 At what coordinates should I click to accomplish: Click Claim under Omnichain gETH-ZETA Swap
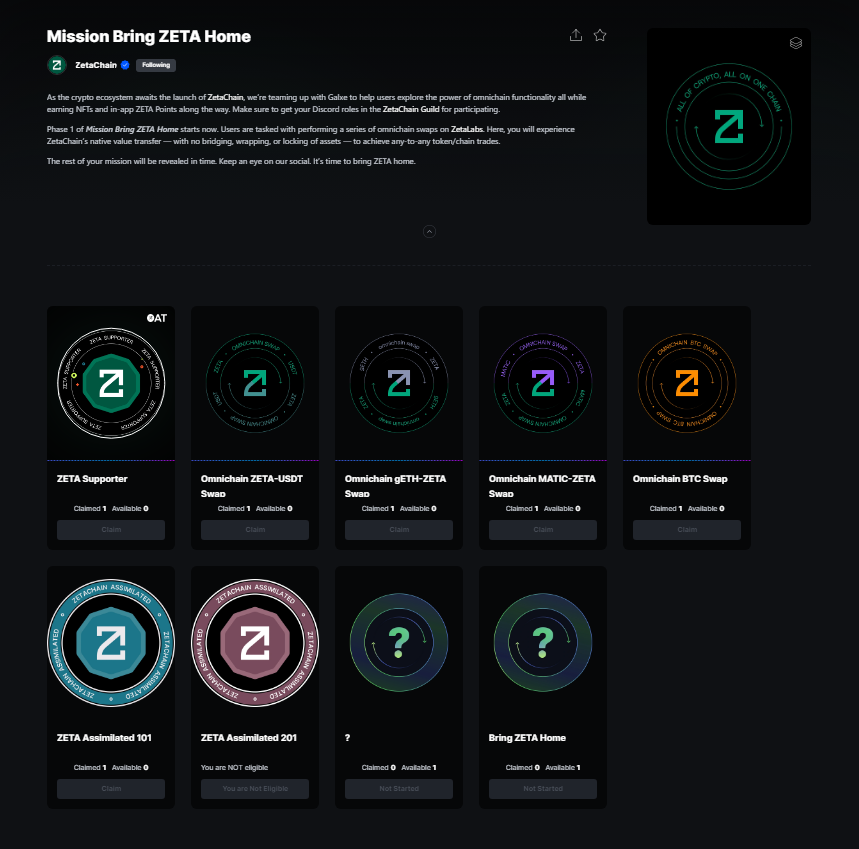point(399,530)
